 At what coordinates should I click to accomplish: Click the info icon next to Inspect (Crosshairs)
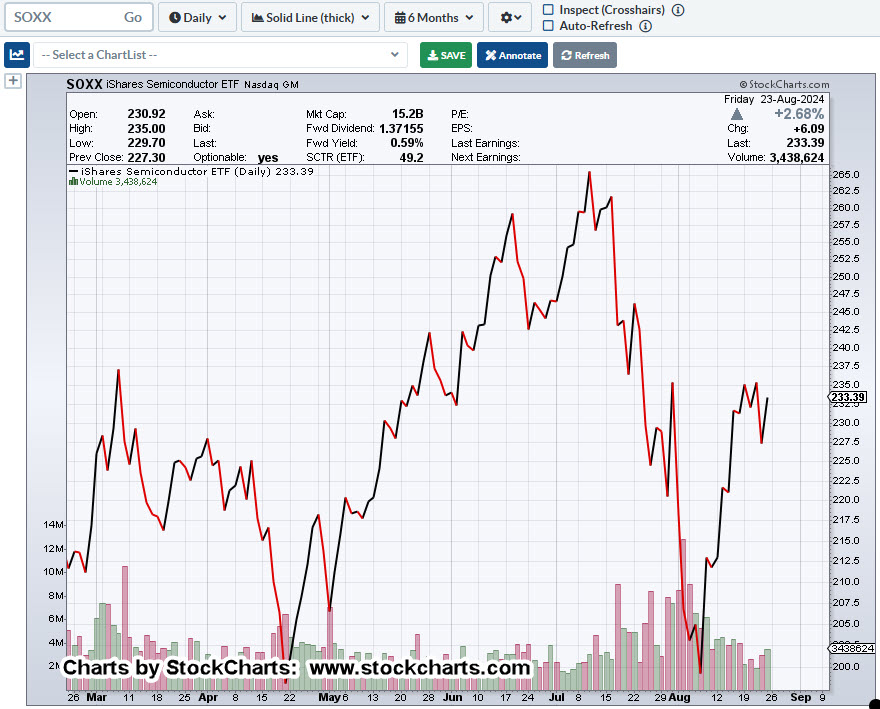678,10
